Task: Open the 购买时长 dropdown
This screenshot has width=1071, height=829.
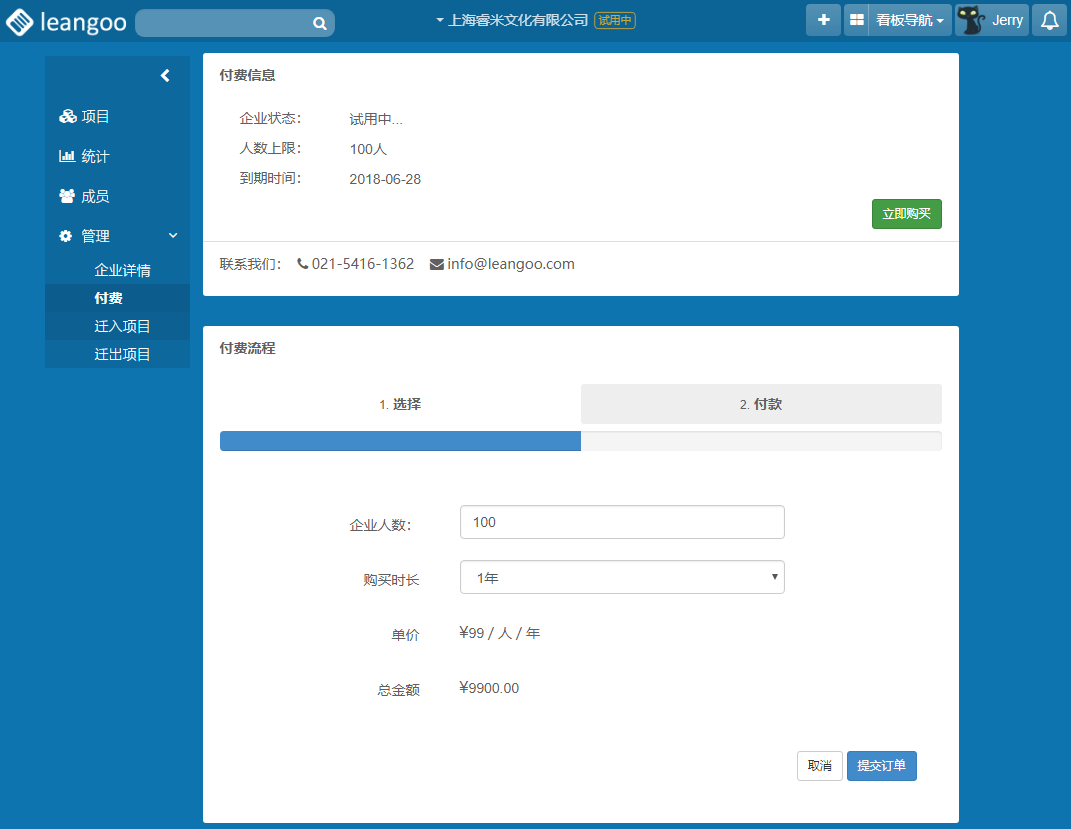Action: click(622, 577)
